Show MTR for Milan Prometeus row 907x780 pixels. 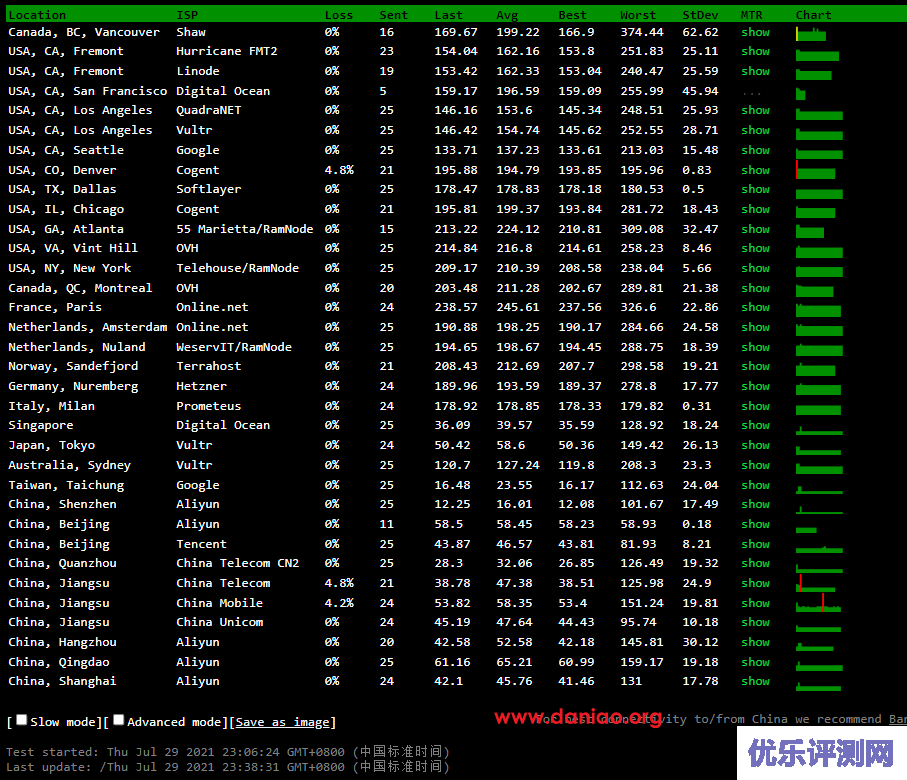[x=755, y=406]
